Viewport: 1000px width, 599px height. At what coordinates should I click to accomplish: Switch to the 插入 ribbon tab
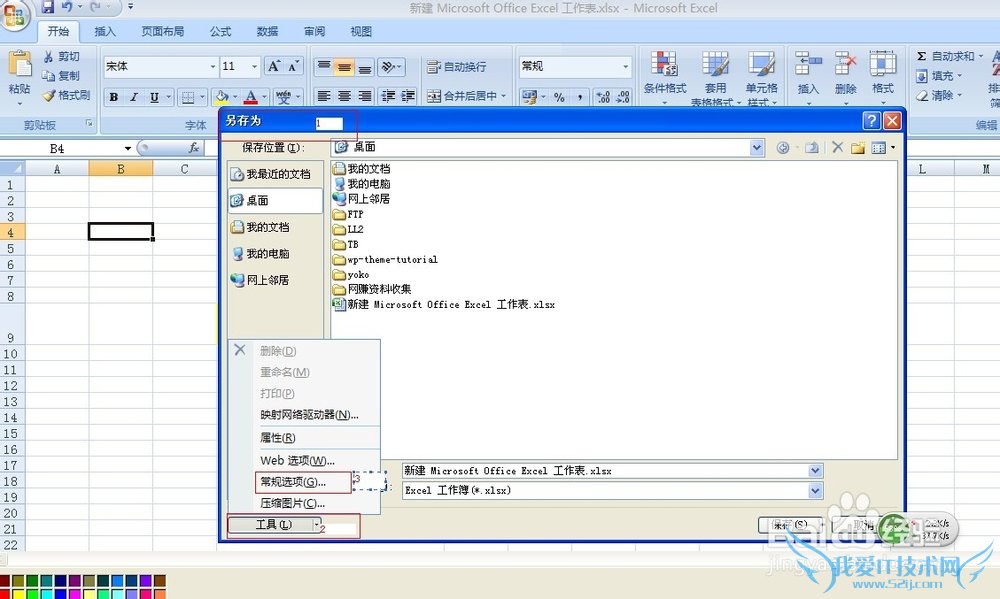pos(105,31)
